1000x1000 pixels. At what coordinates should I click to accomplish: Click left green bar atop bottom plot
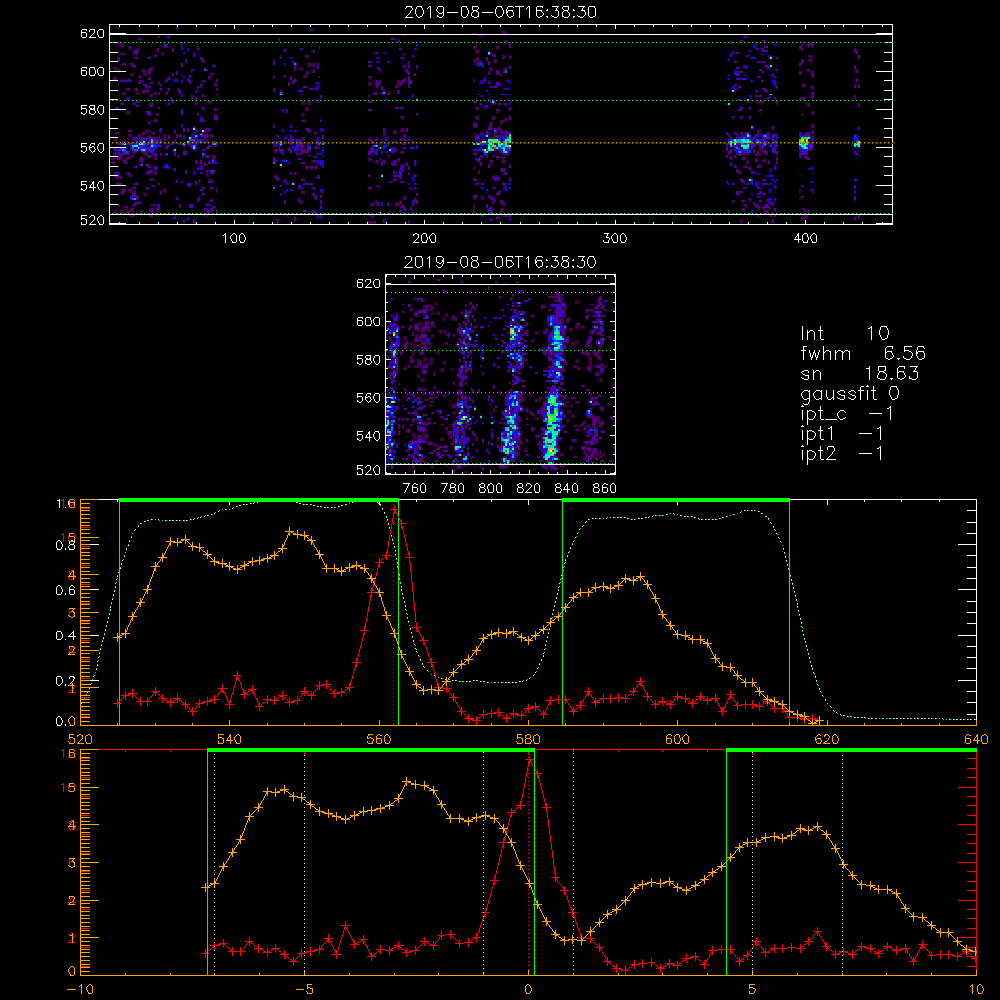coord(371,750)
